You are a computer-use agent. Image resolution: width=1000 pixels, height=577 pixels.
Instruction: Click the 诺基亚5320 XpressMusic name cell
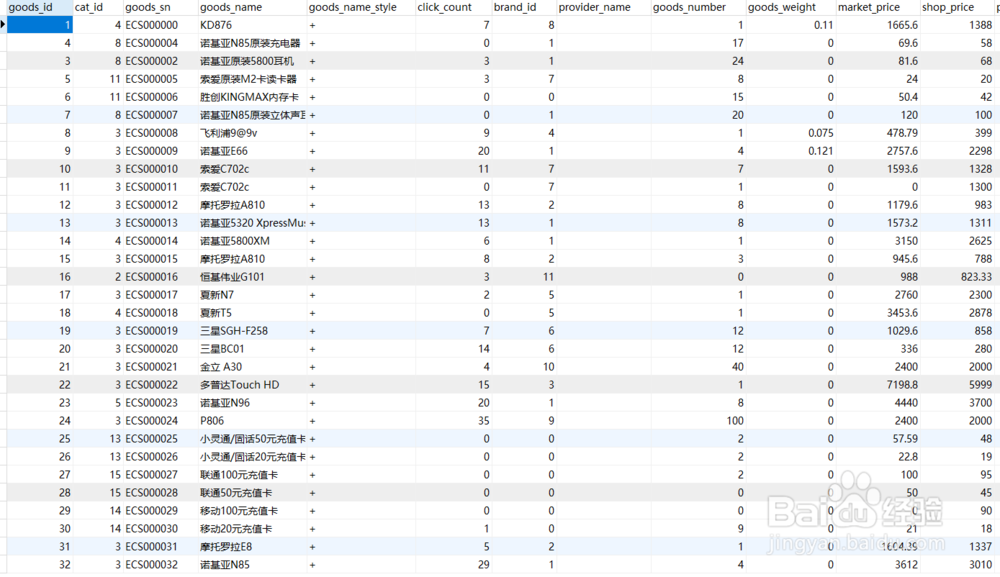[252, 223]
